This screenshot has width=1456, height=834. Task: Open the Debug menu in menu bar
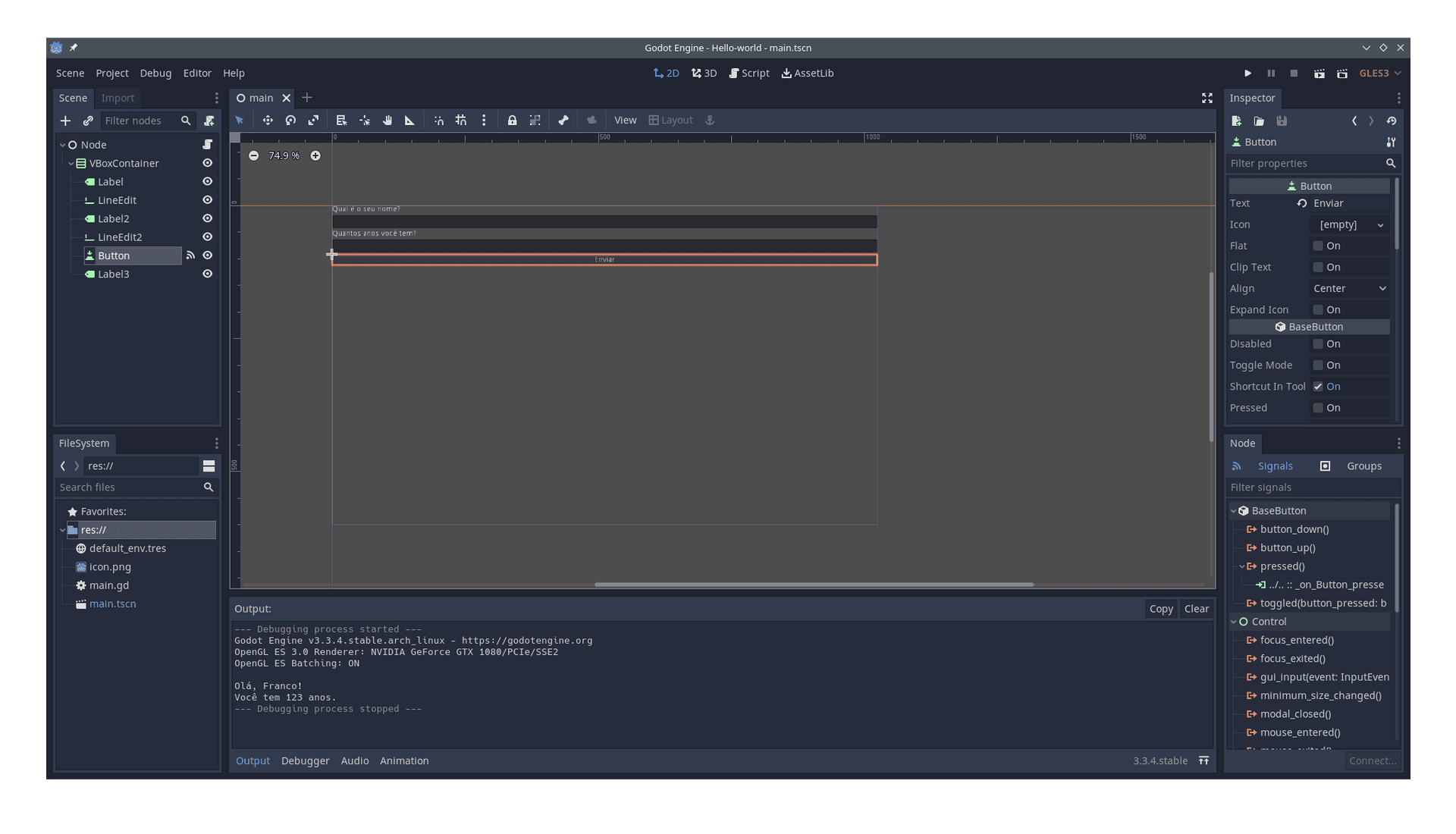[x=155, y=72]
